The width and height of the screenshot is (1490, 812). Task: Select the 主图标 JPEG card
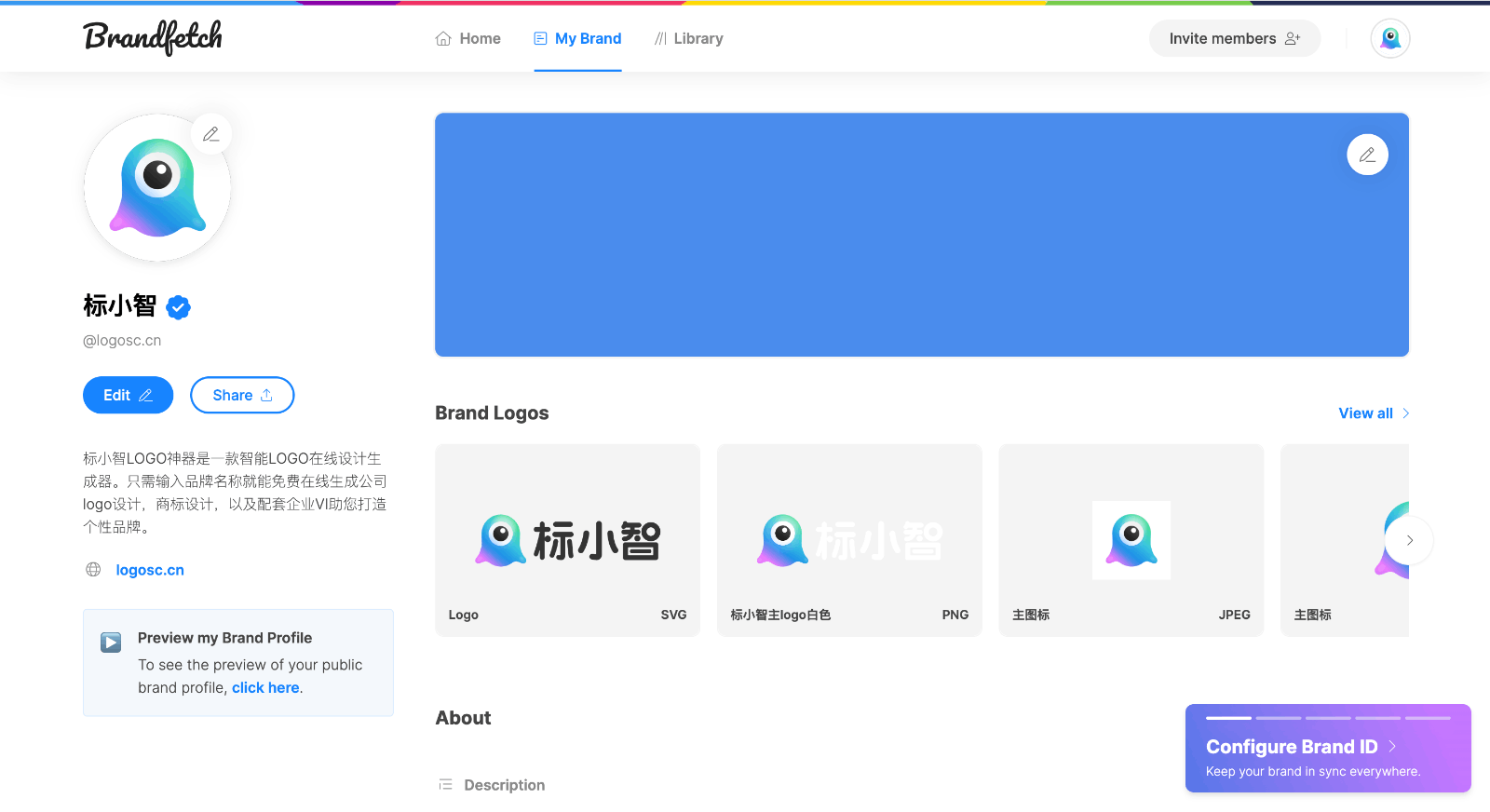(1131, 540)
